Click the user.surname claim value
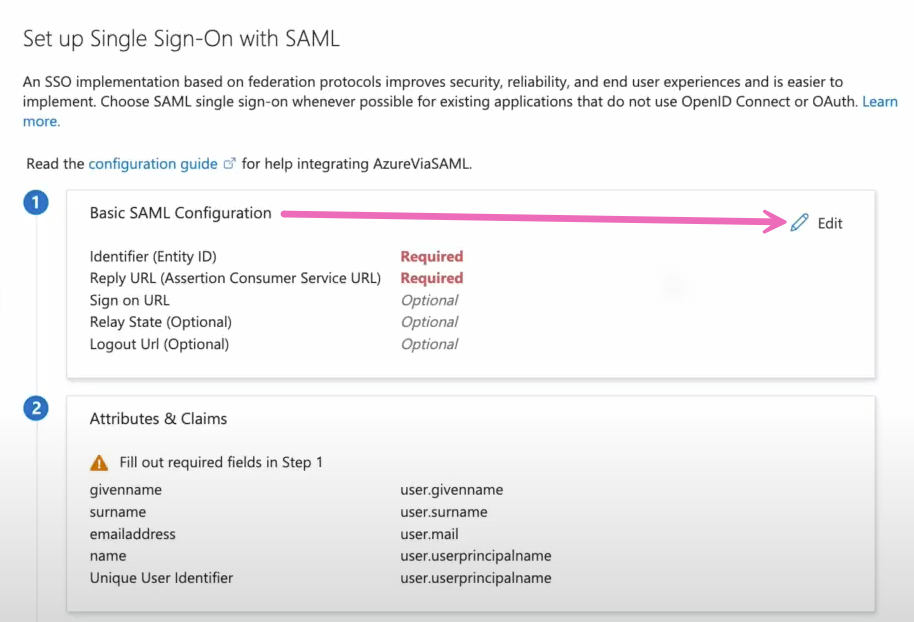The width and height of the screenshot is (914, 622). coord(444,512)
